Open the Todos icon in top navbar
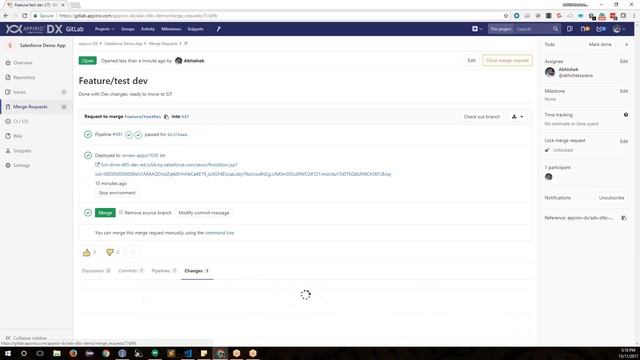Screen dimensions: 640x360 click(x=601, y=29)
